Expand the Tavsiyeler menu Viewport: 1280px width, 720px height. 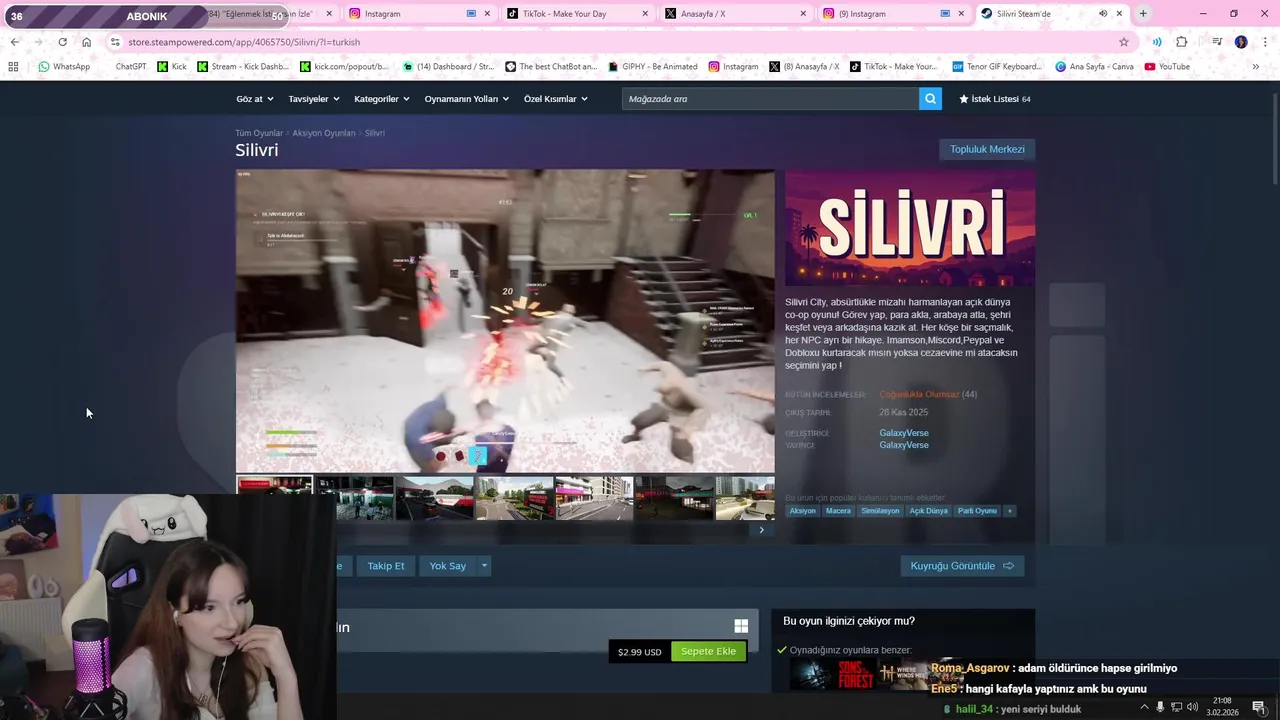point(314,99)
